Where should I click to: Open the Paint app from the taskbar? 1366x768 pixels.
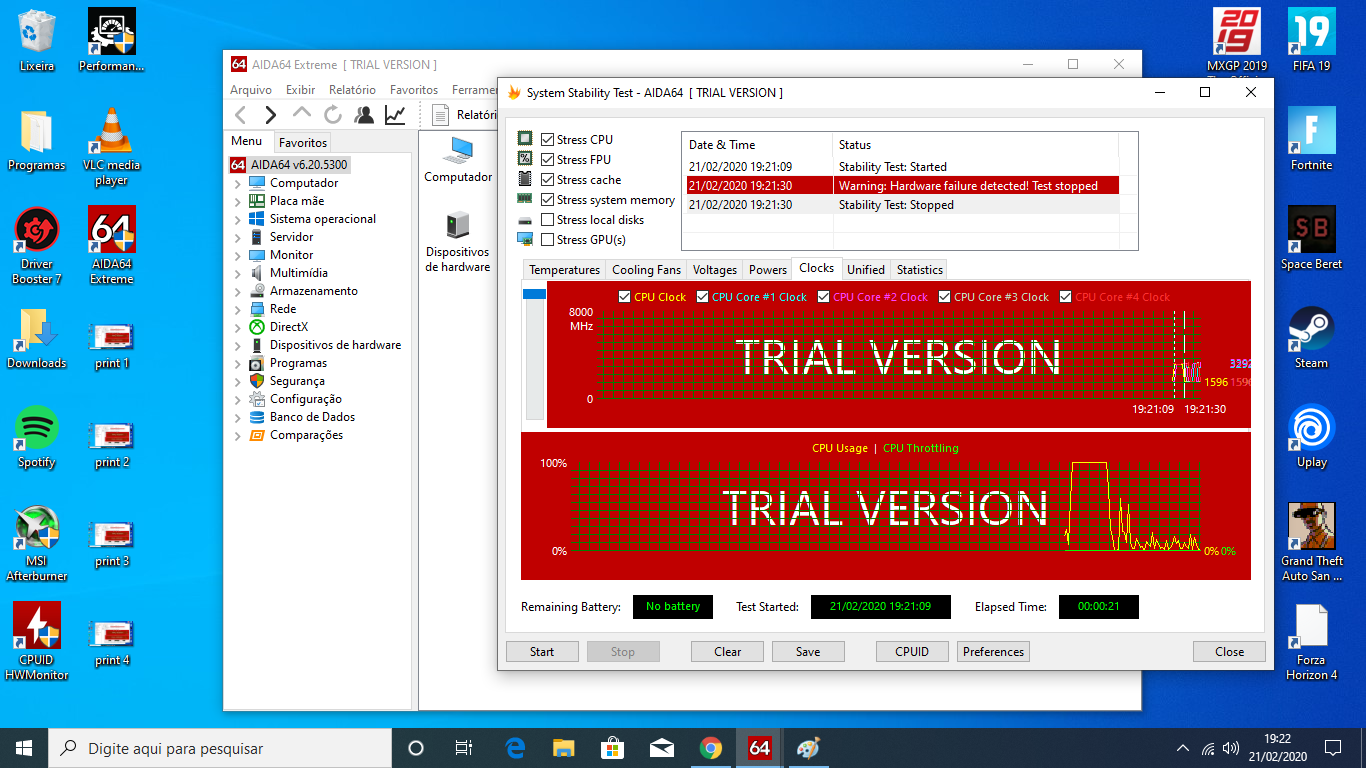808,748
